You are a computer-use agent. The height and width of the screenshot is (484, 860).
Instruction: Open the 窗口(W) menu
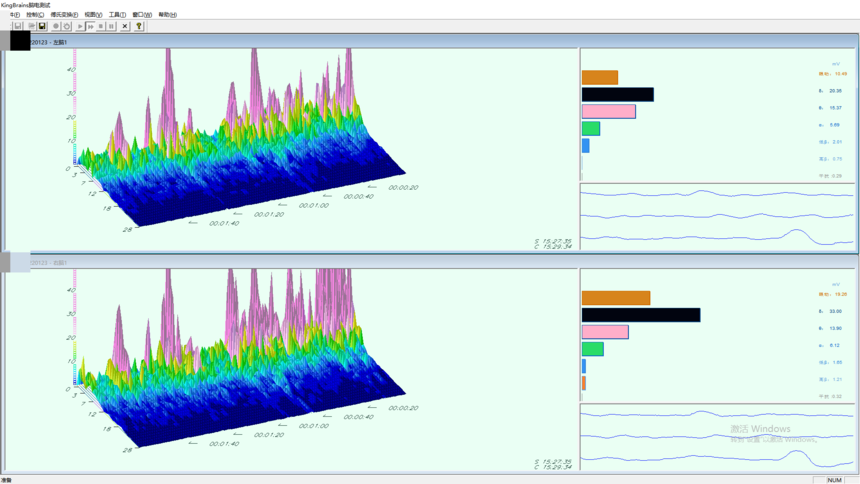click(142, 15)
